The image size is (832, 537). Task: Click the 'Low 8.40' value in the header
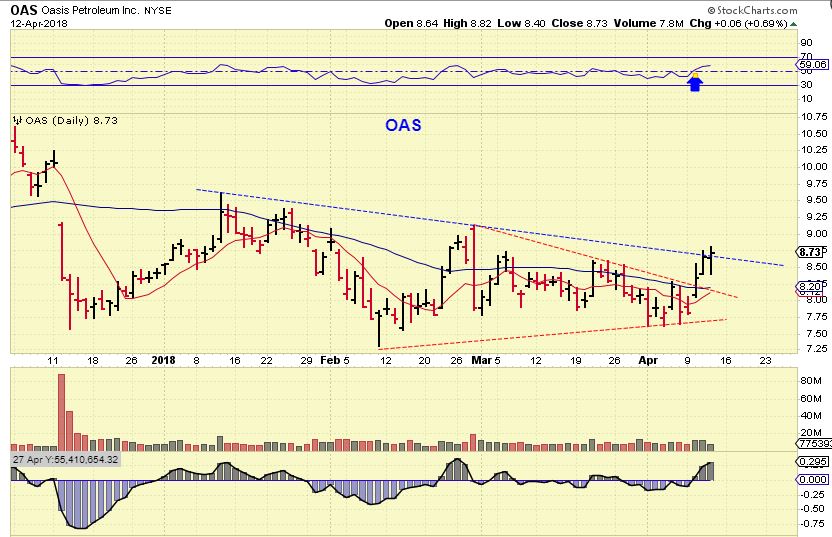(x=522, y=23)
